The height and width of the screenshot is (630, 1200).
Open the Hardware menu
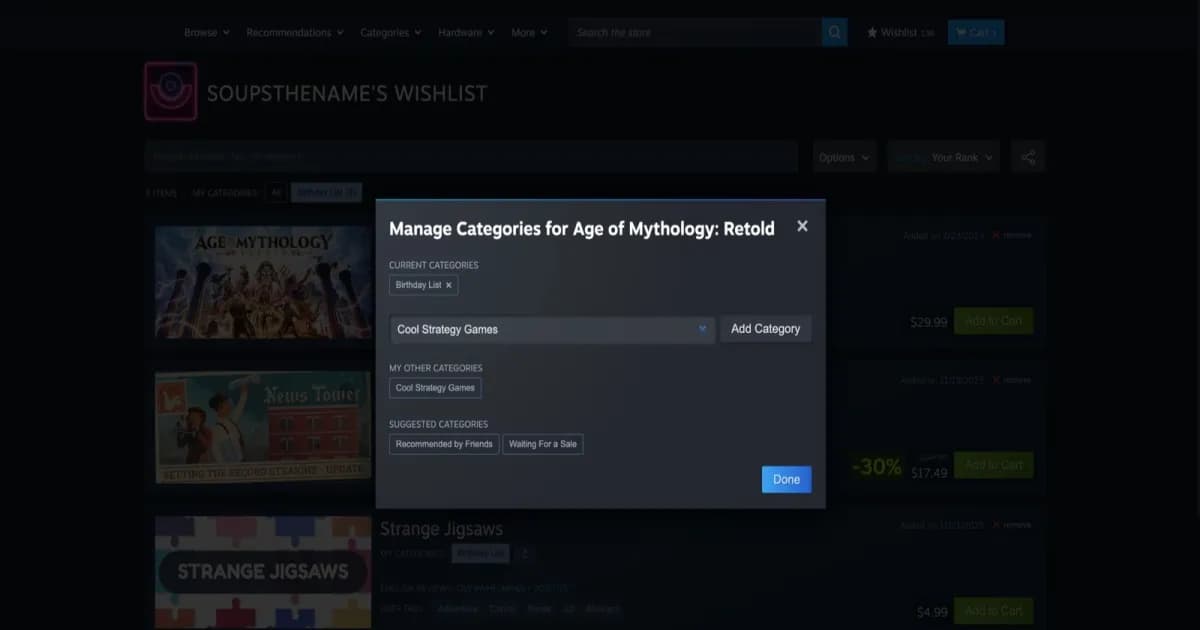tap(467, 33)
